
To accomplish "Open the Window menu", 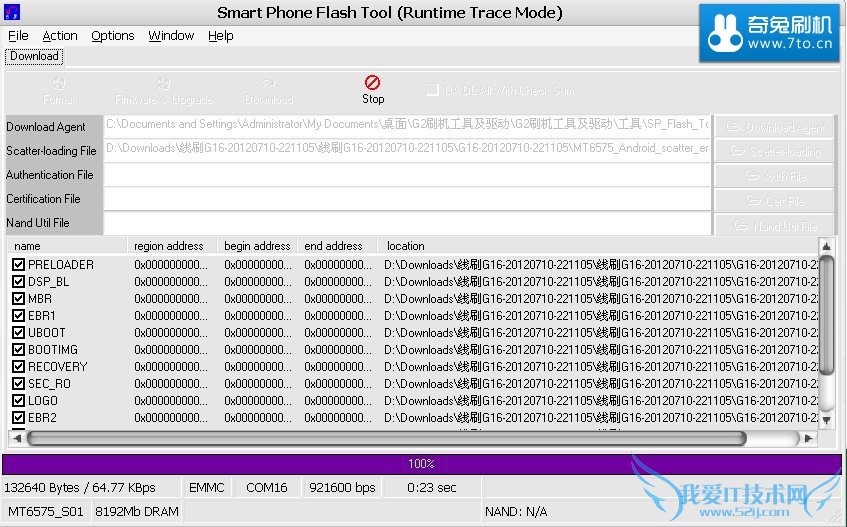I will [x=171, y=36].
